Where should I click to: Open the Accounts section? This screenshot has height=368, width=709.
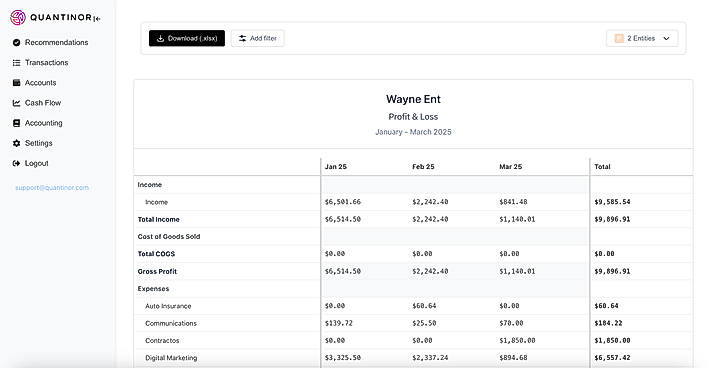41,83
